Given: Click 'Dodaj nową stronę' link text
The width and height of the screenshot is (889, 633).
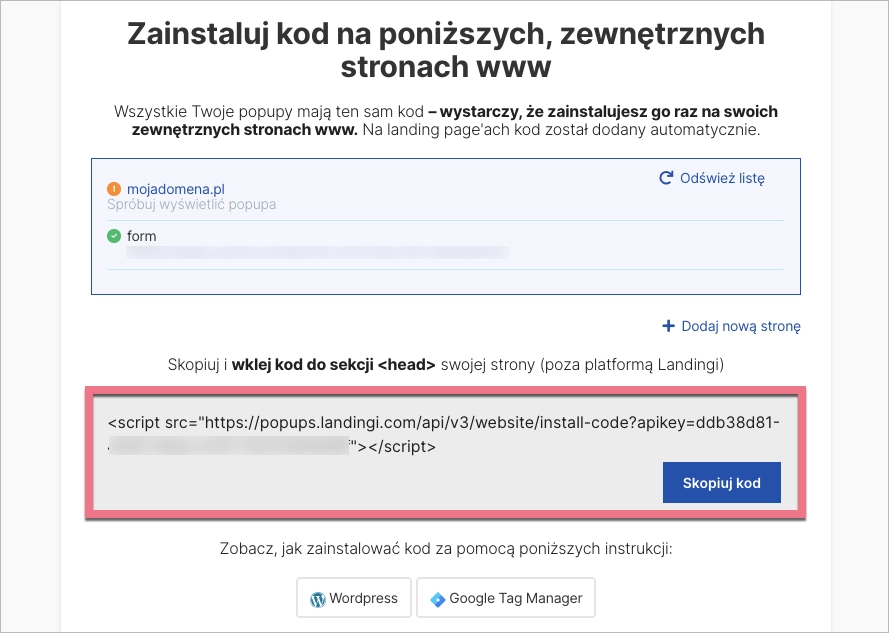Looking at the screenshot, I should (x=740, y=326).
